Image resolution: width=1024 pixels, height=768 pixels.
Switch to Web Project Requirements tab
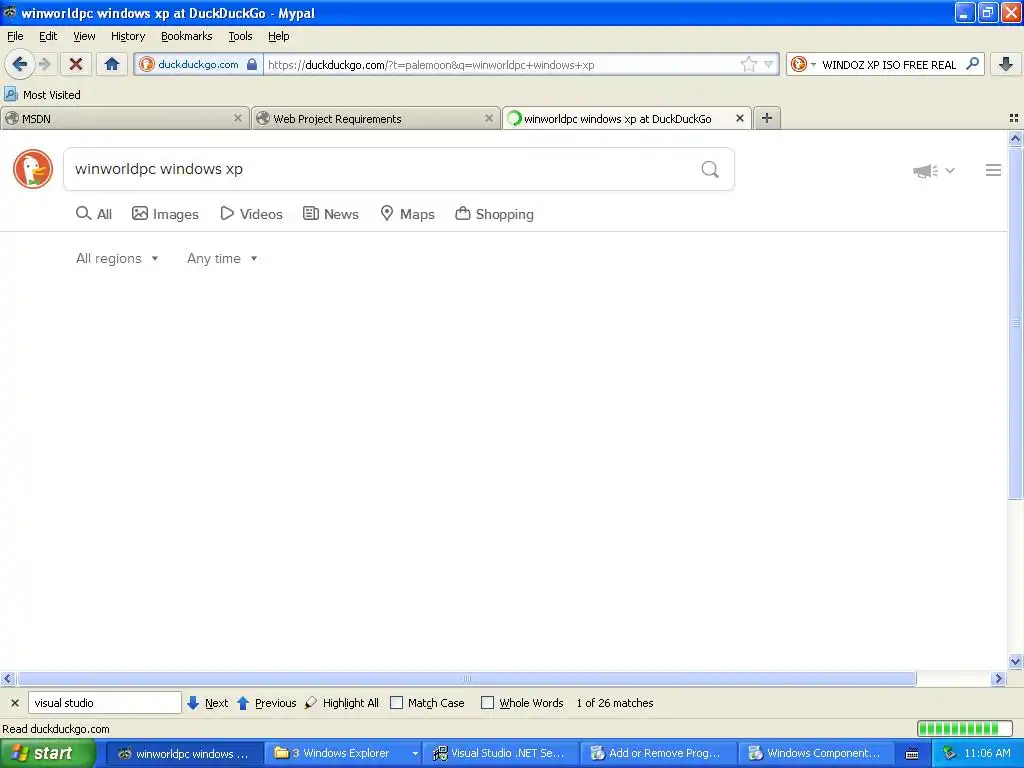coord(375,118)
